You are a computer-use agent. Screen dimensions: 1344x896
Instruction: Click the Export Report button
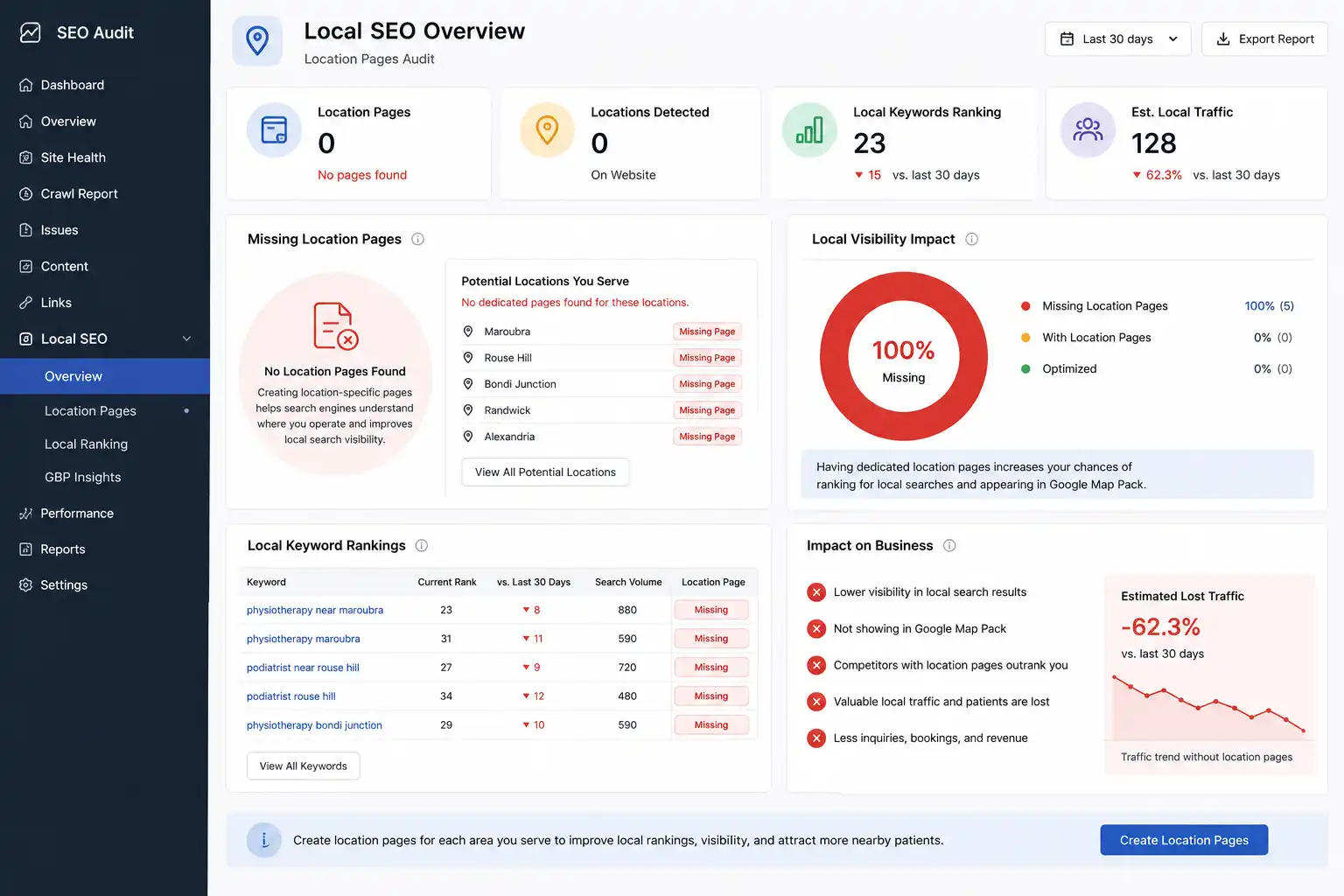(1264, 38)
